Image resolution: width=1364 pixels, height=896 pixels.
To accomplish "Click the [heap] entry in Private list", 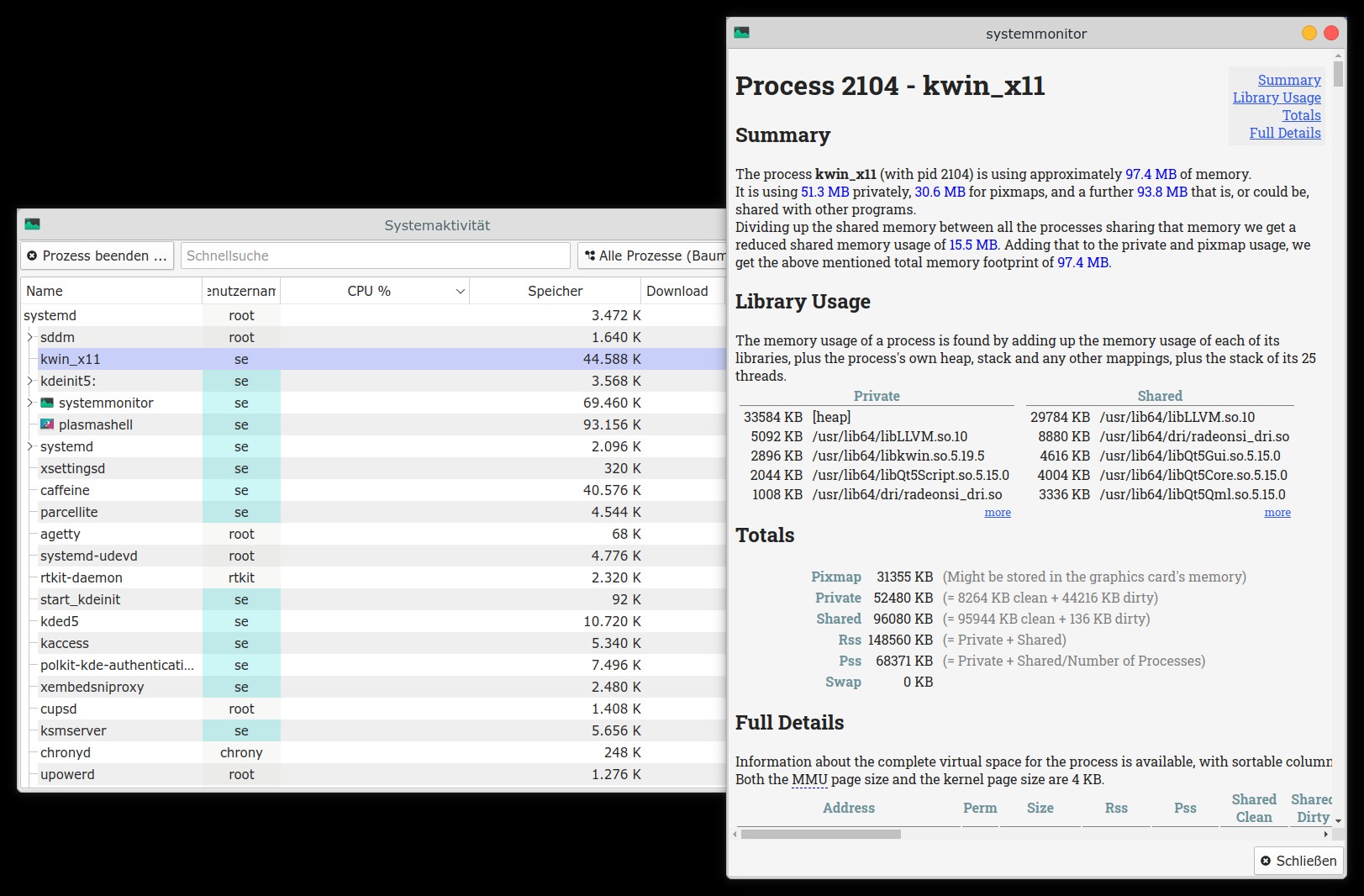I will pyautogui.click(x=831, y=417).
